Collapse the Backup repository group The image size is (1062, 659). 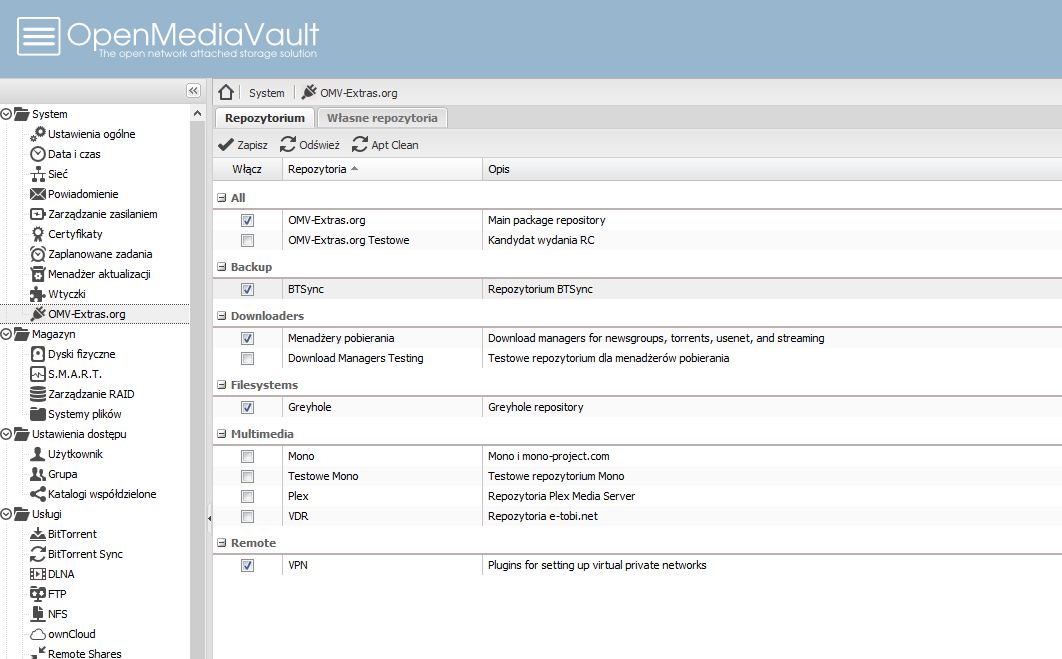[221, 267]
